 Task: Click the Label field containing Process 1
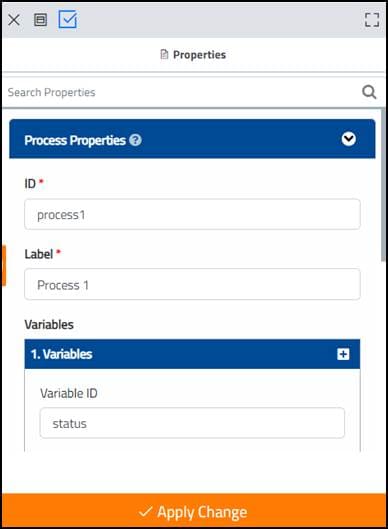point(192,284)
